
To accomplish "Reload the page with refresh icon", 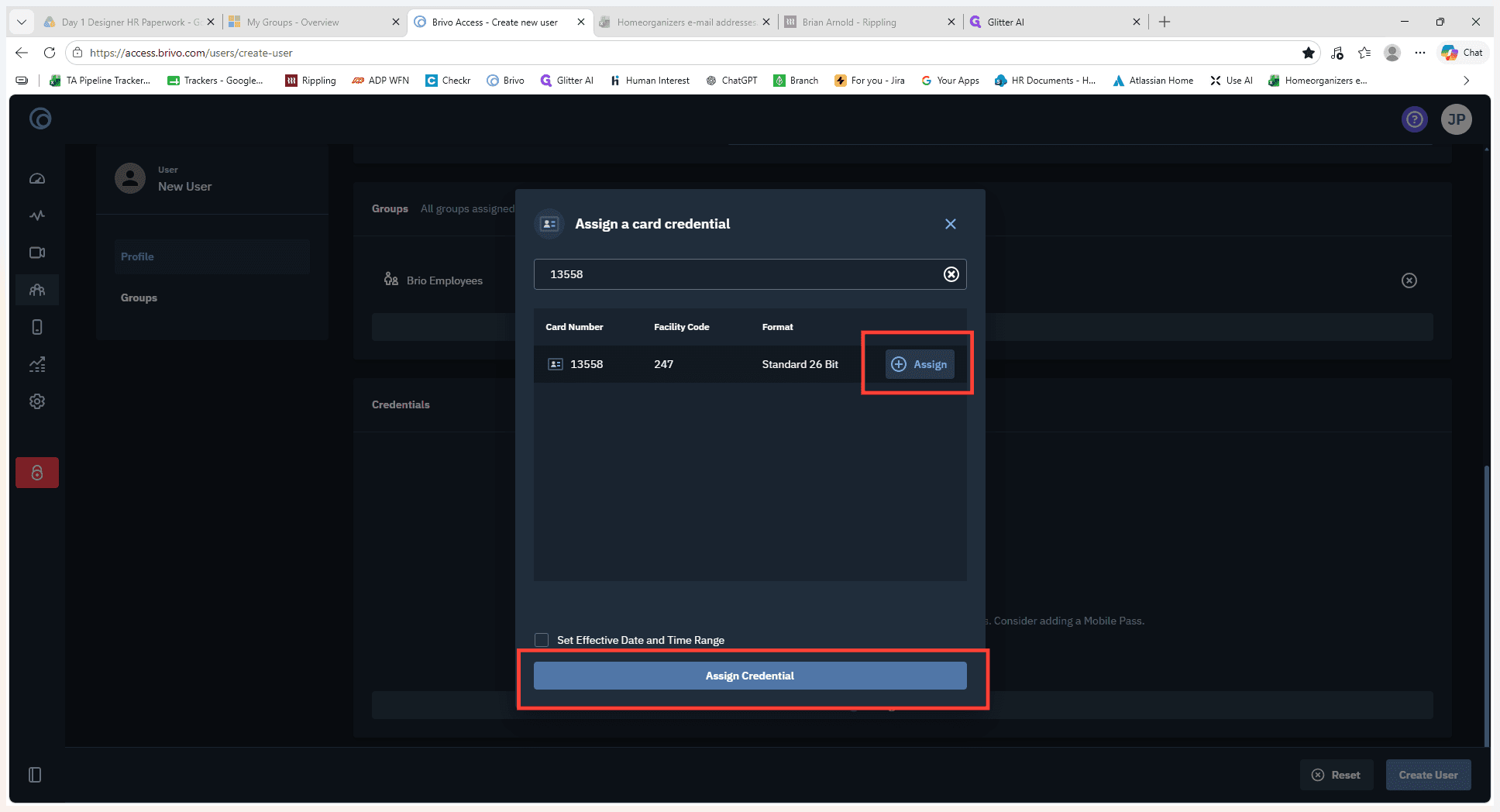I will pyautogui.click(x=50, y=53).
